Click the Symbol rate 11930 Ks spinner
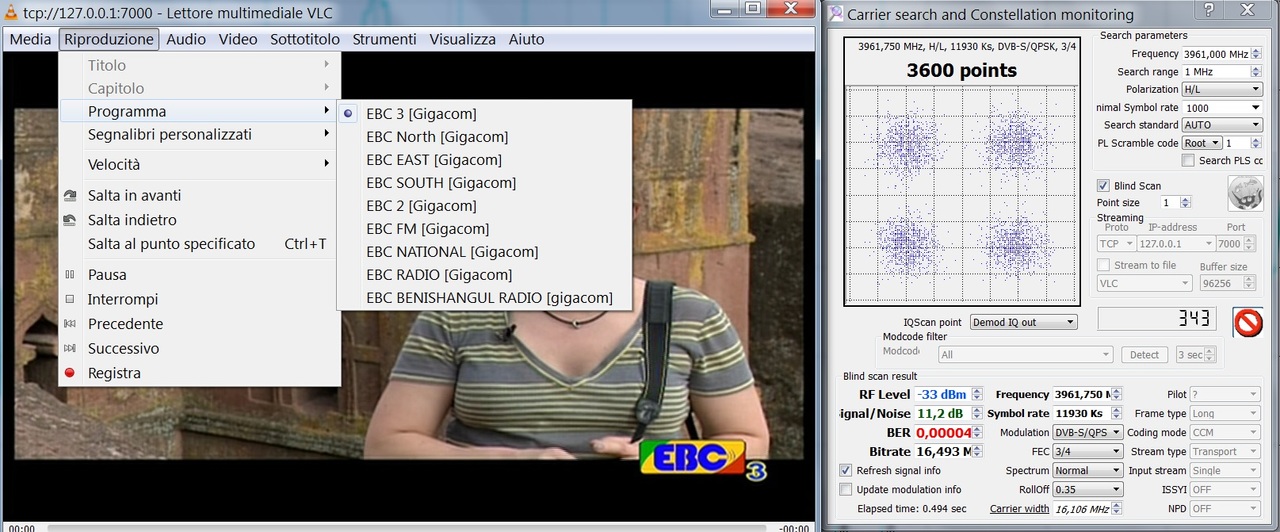This screenshot has height=532, width=1280. point(1116,414)
